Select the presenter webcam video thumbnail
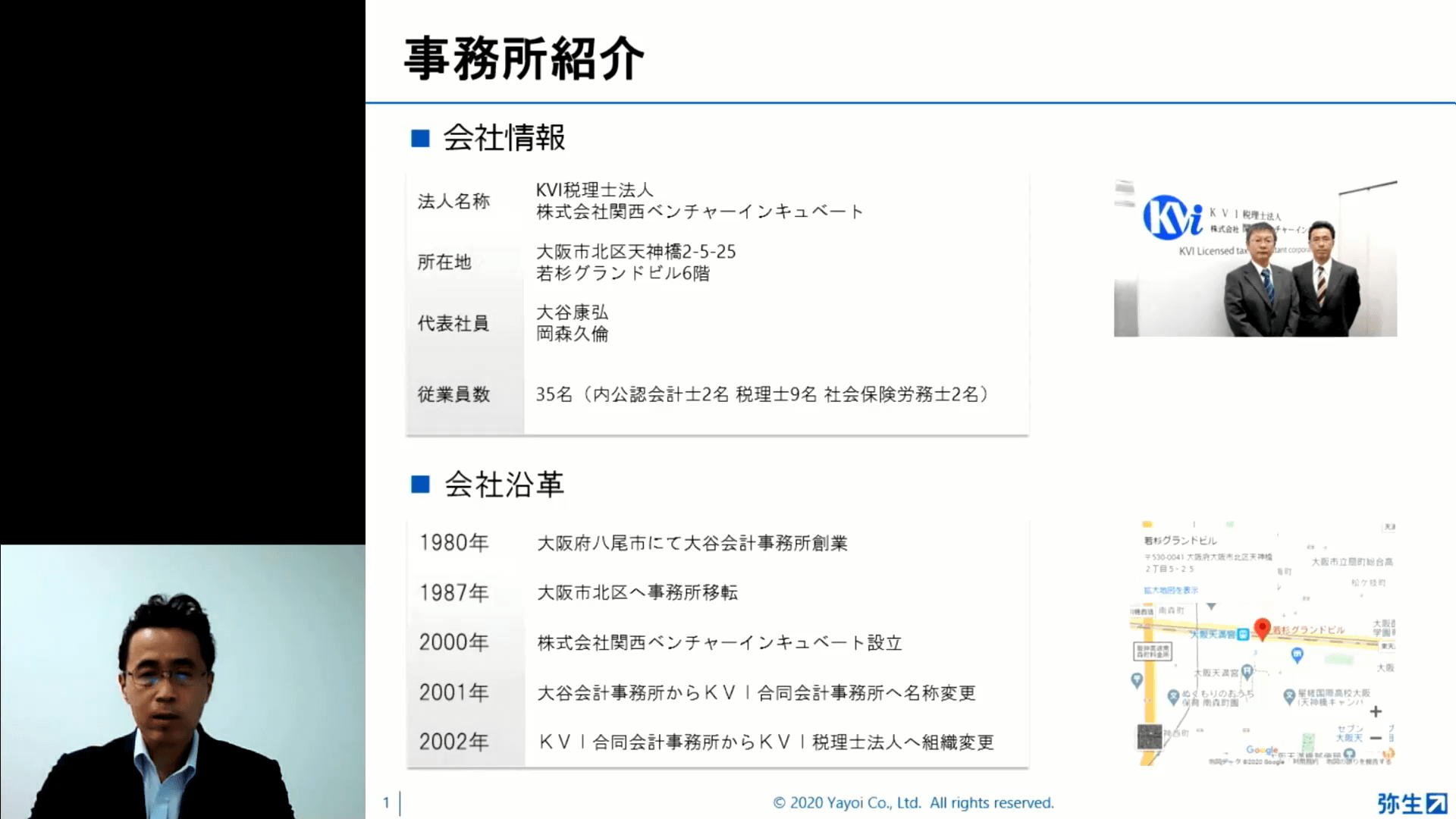 [183, 682]
